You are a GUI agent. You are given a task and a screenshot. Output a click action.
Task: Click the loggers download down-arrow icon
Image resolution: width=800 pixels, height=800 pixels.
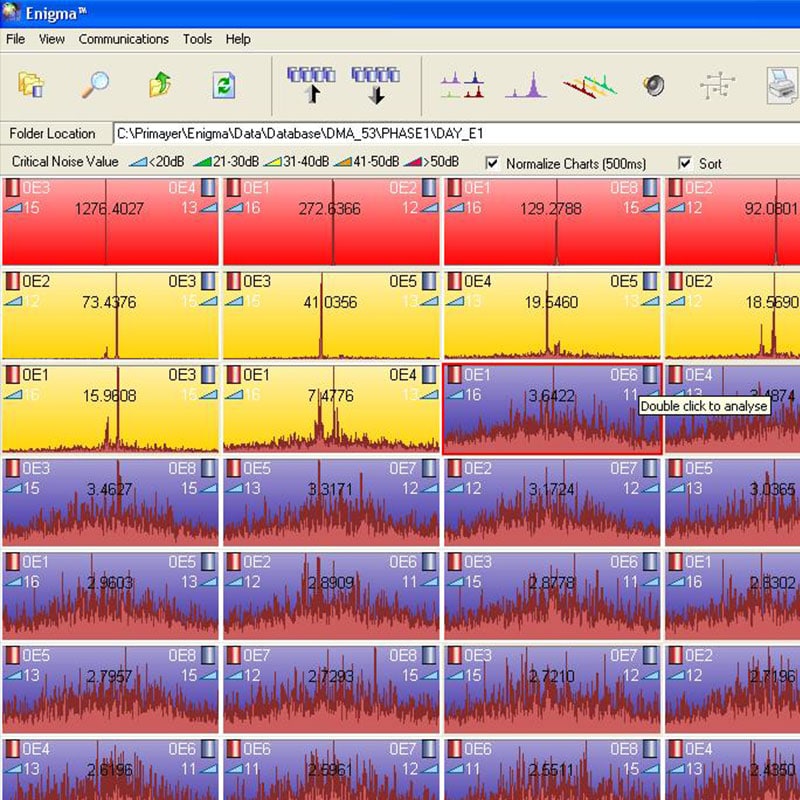point(375,85)
